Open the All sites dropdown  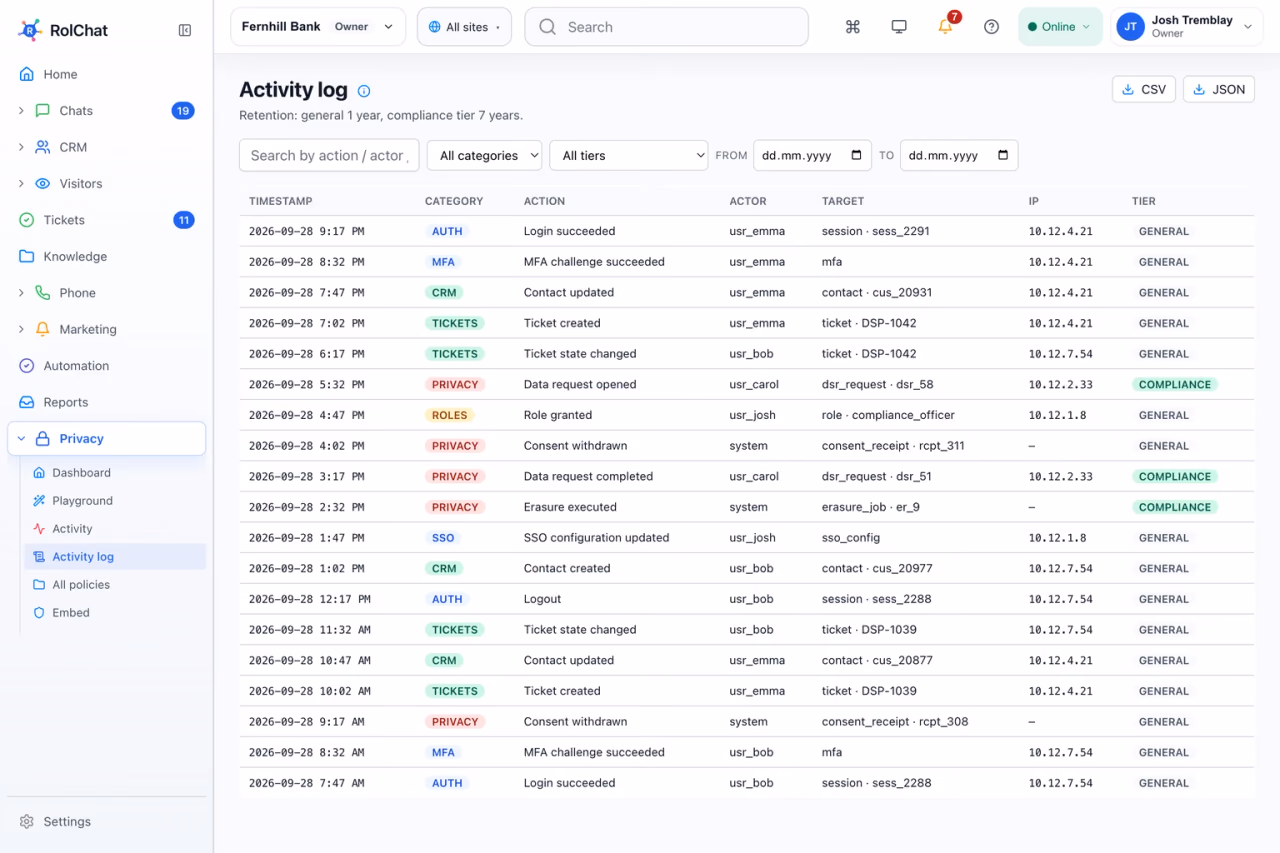[x=464, y=27]
